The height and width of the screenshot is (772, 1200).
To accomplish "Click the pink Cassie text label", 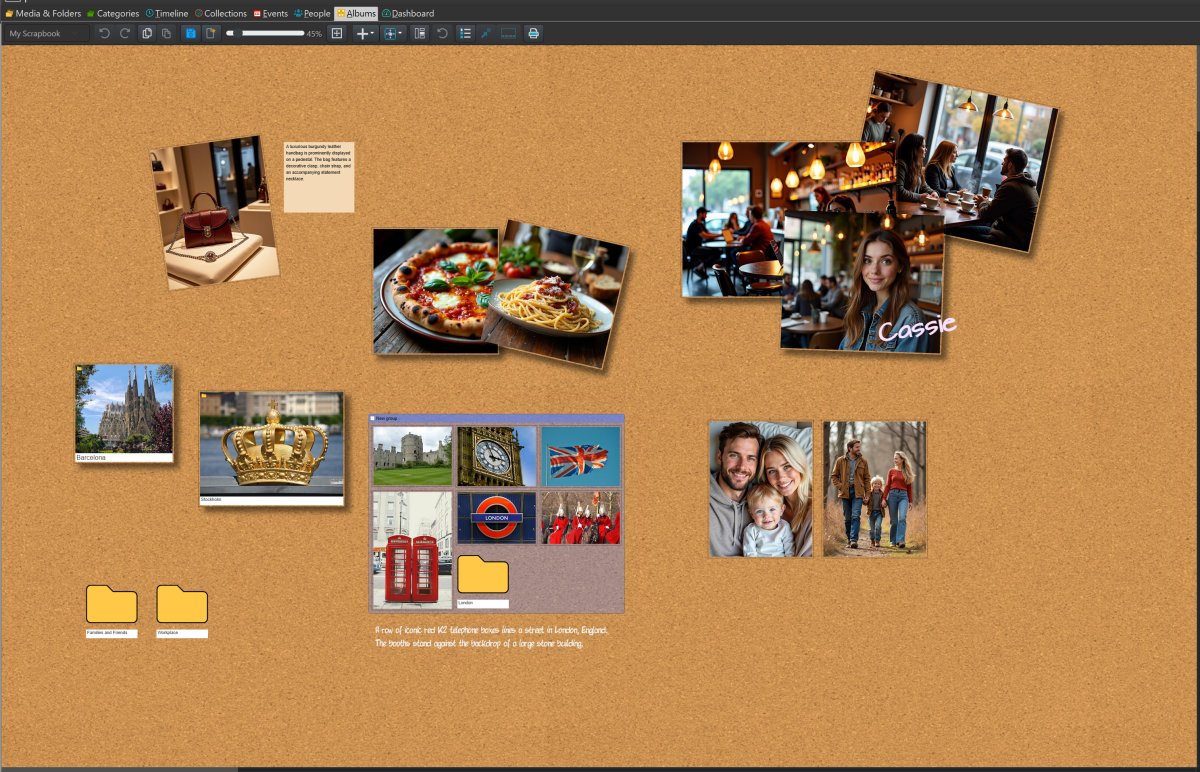I will click(x=917, y=328).
